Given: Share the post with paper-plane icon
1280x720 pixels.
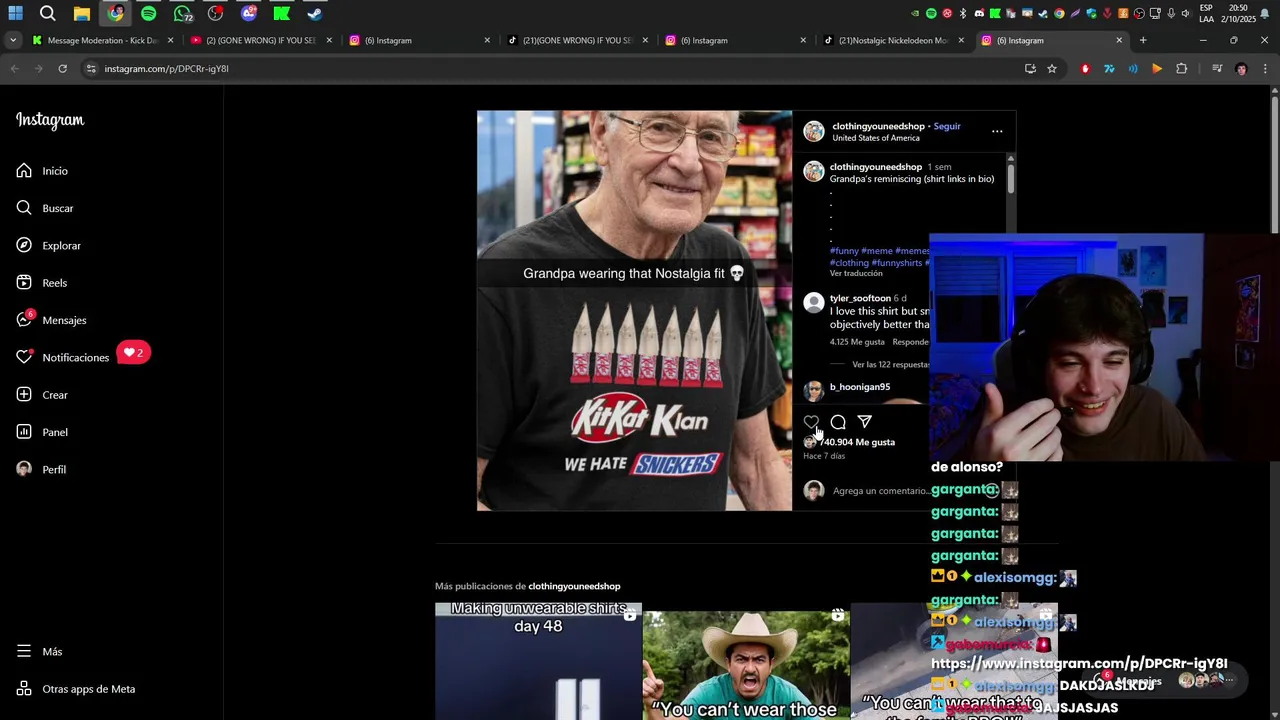Looking at the screenshot, I should coord(865,422).
